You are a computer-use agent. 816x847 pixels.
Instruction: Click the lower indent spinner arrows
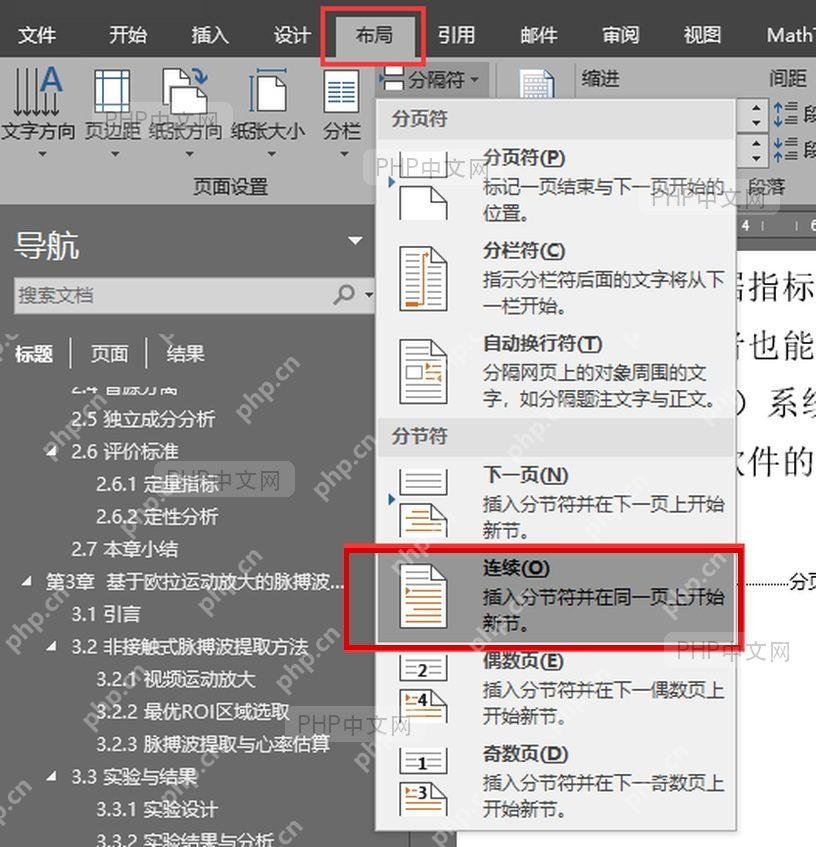pos(756,151)
